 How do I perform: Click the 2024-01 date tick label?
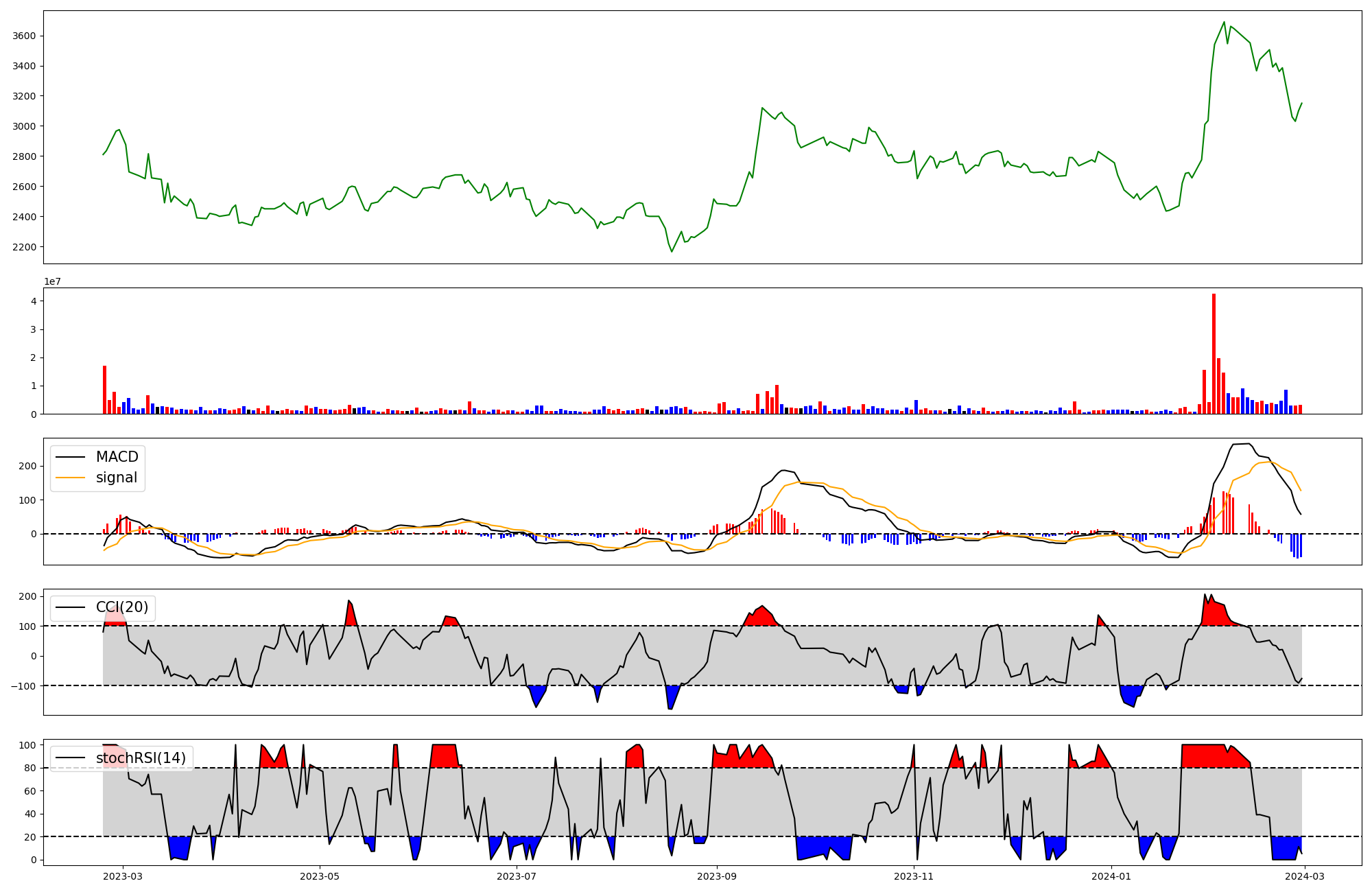pos(1111,876)
